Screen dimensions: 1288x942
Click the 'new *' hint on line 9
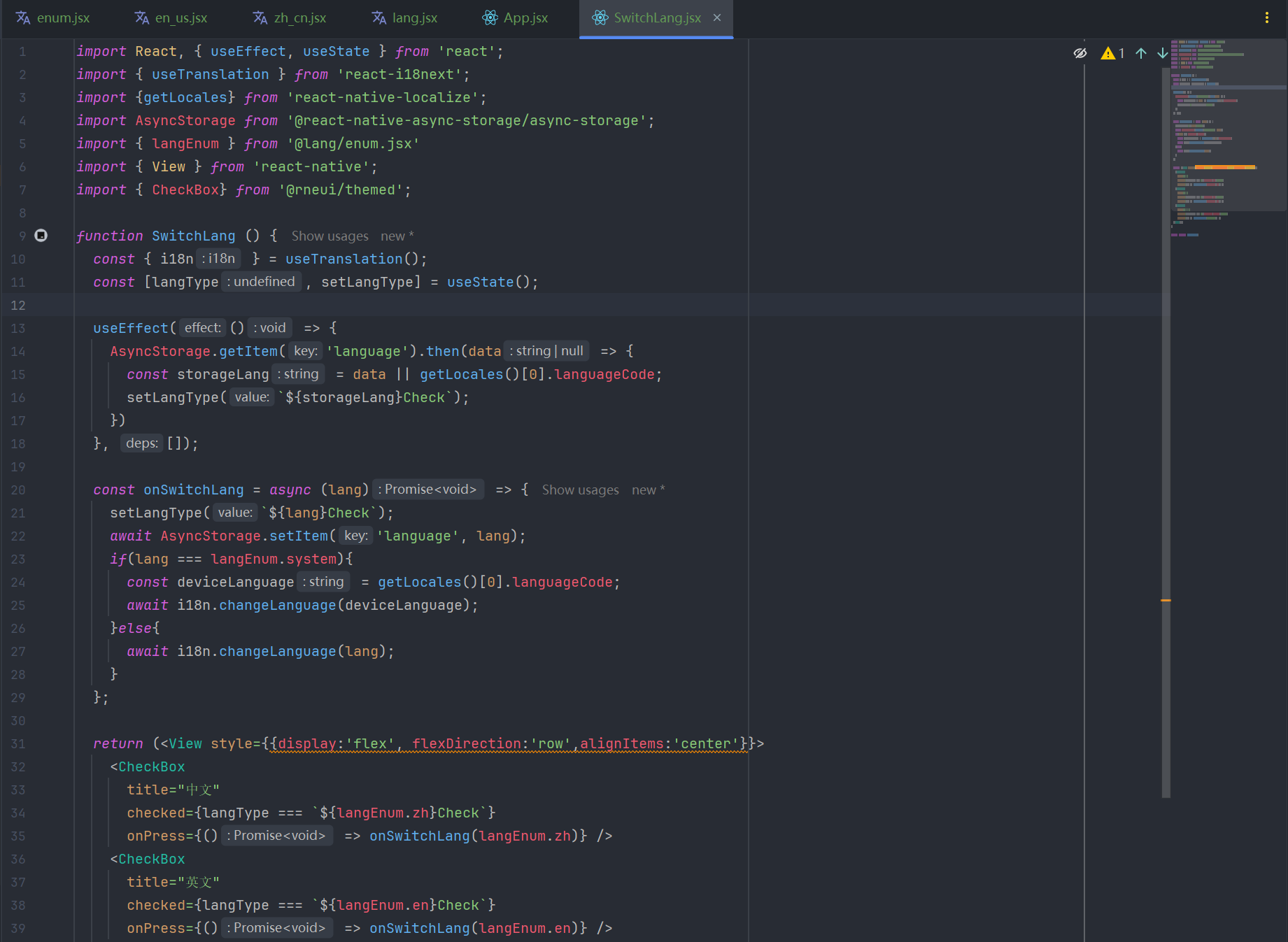(397, 236)
